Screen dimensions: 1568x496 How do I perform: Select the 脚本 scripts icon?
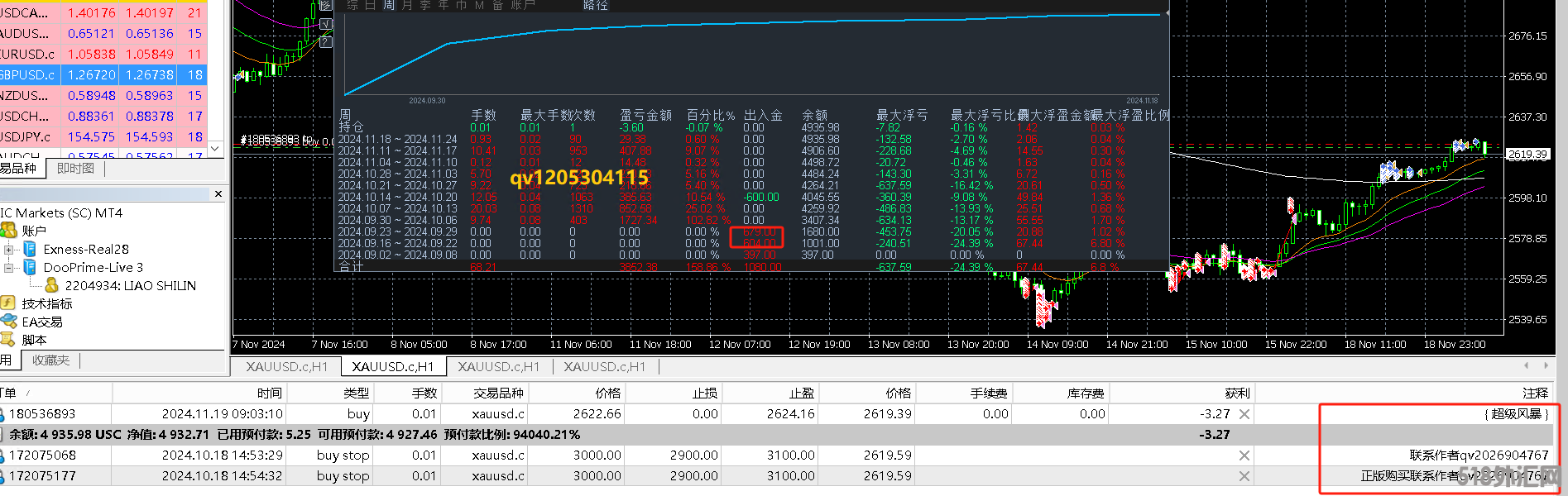8,340
